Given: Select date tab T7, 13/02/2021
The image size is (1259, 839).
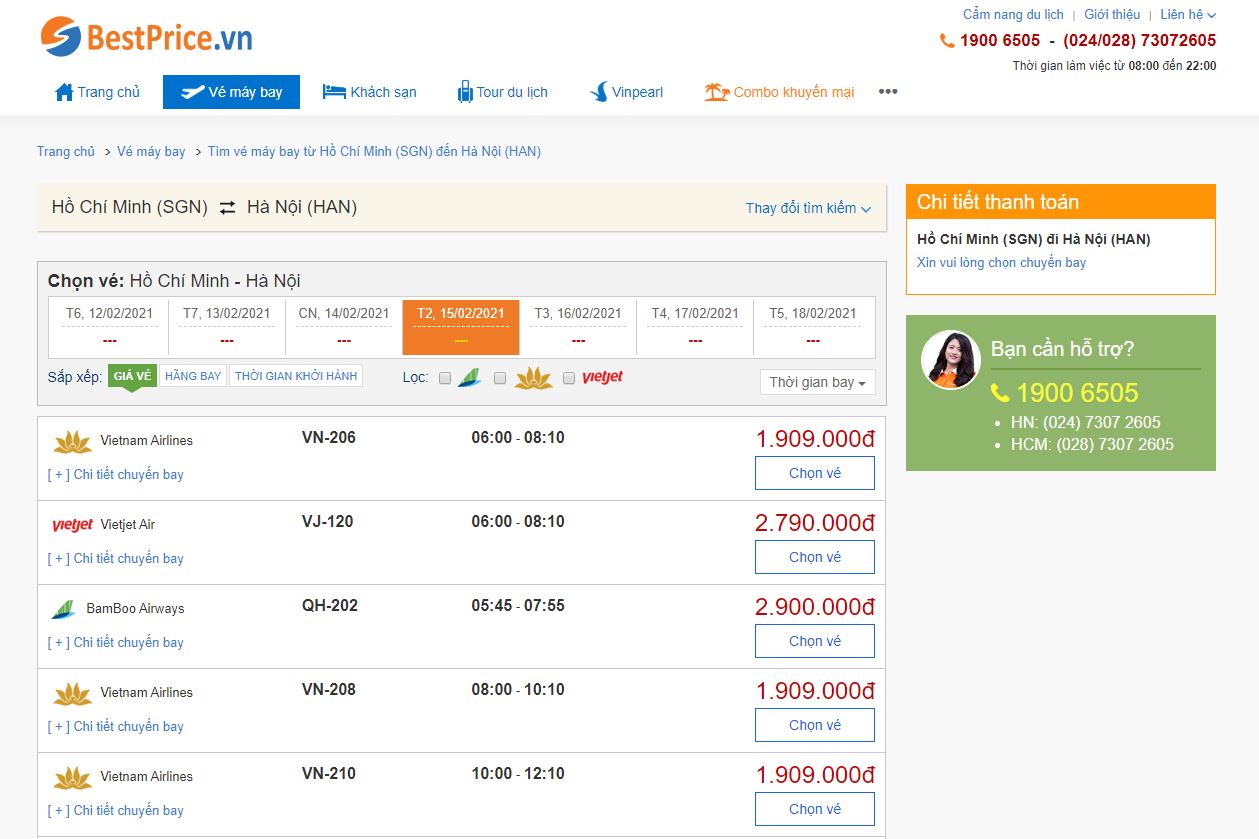Looking at the screenshot, I should point(227,327).
